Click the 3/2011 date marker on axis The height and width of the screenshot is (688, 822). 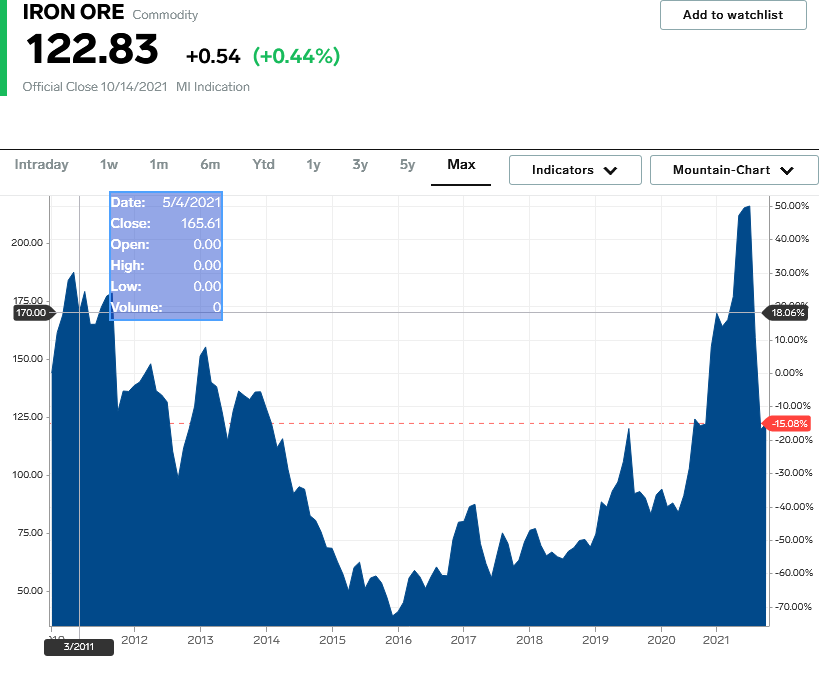click(x=79, y=647)
